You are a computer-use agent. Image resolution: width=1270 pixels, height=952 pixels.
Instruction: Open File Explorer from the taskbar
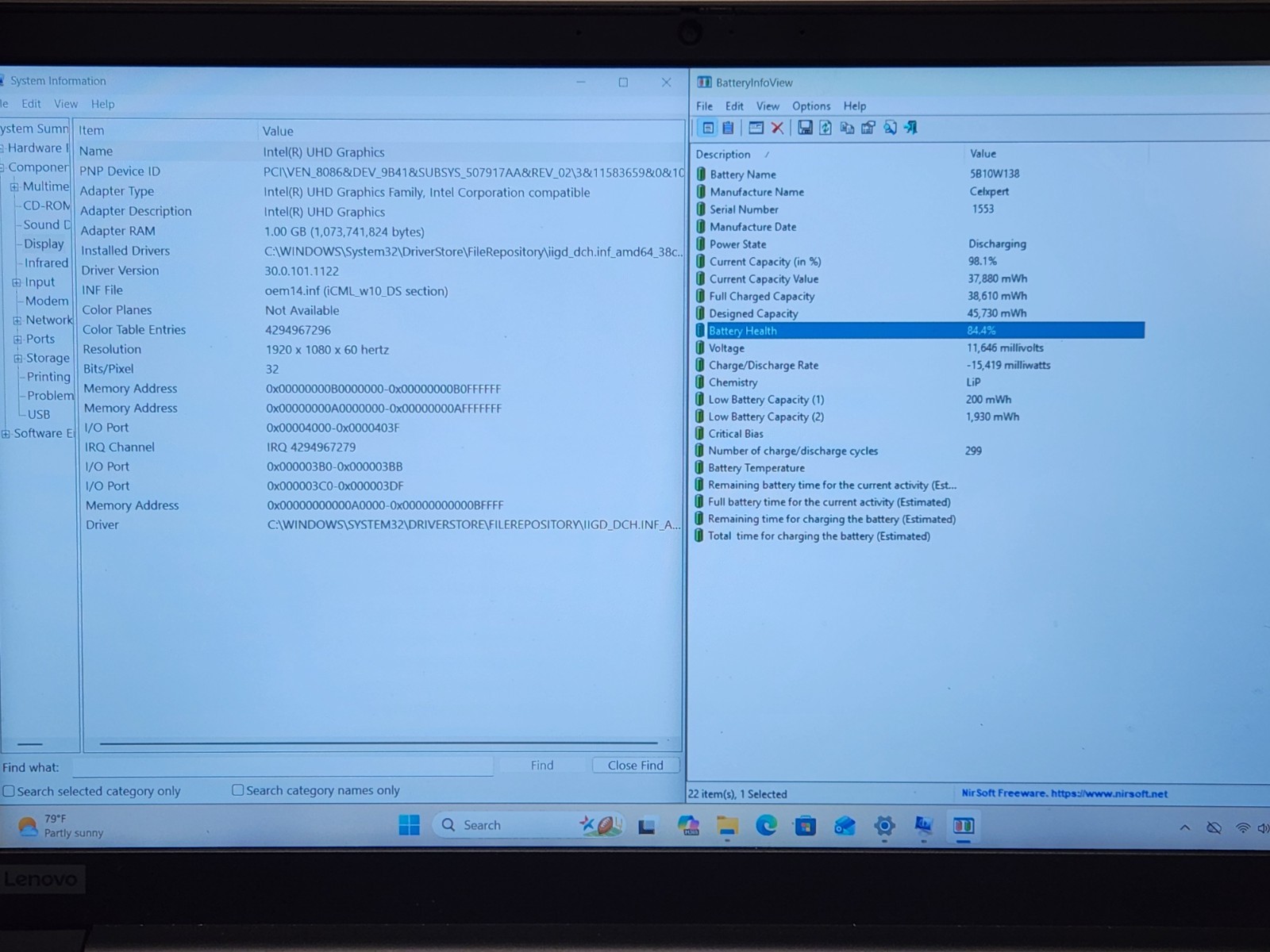pos(727,826)
